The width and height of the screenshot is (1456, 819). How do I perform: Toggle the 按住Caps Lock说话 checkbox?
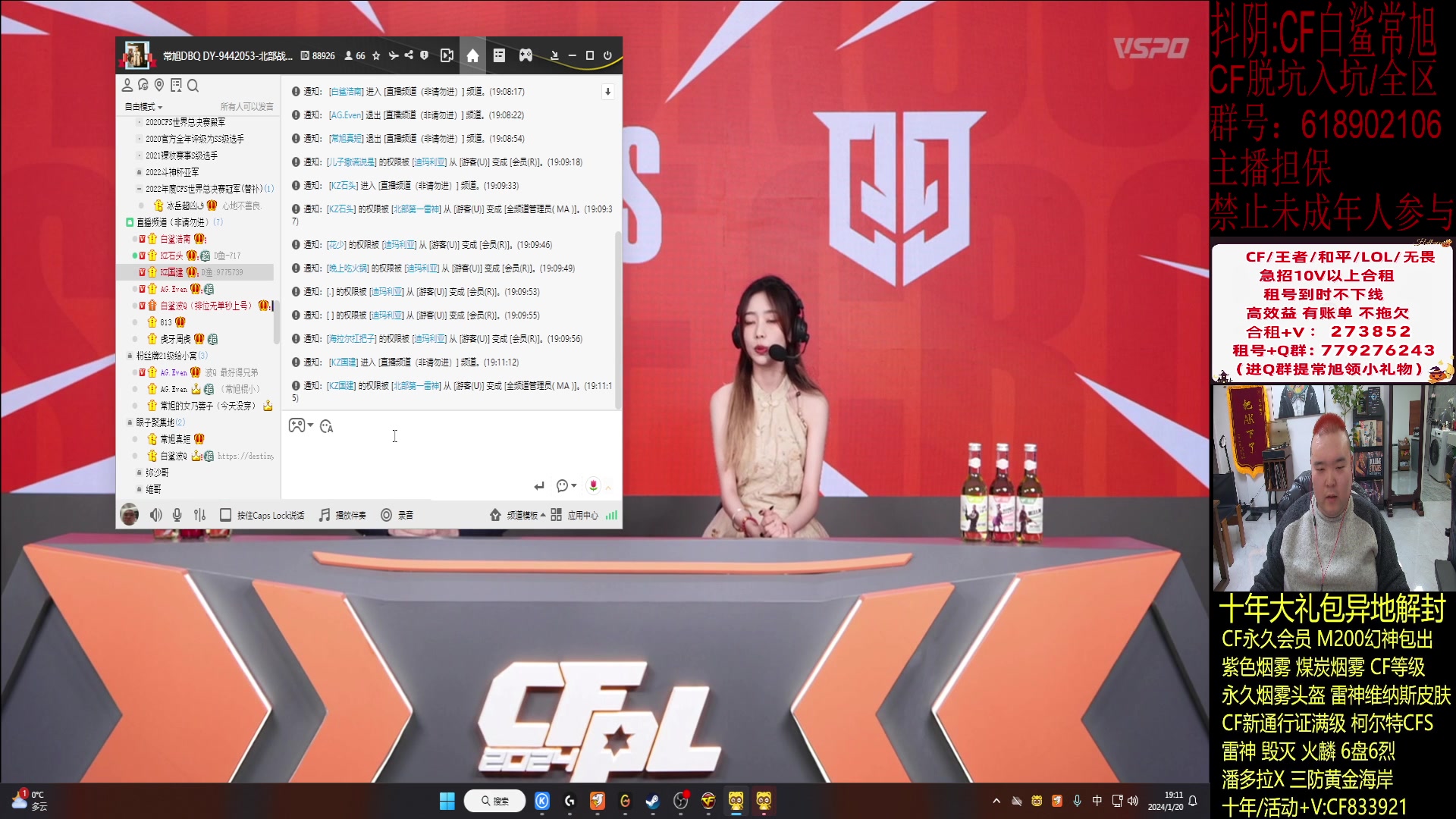(225, 515)
